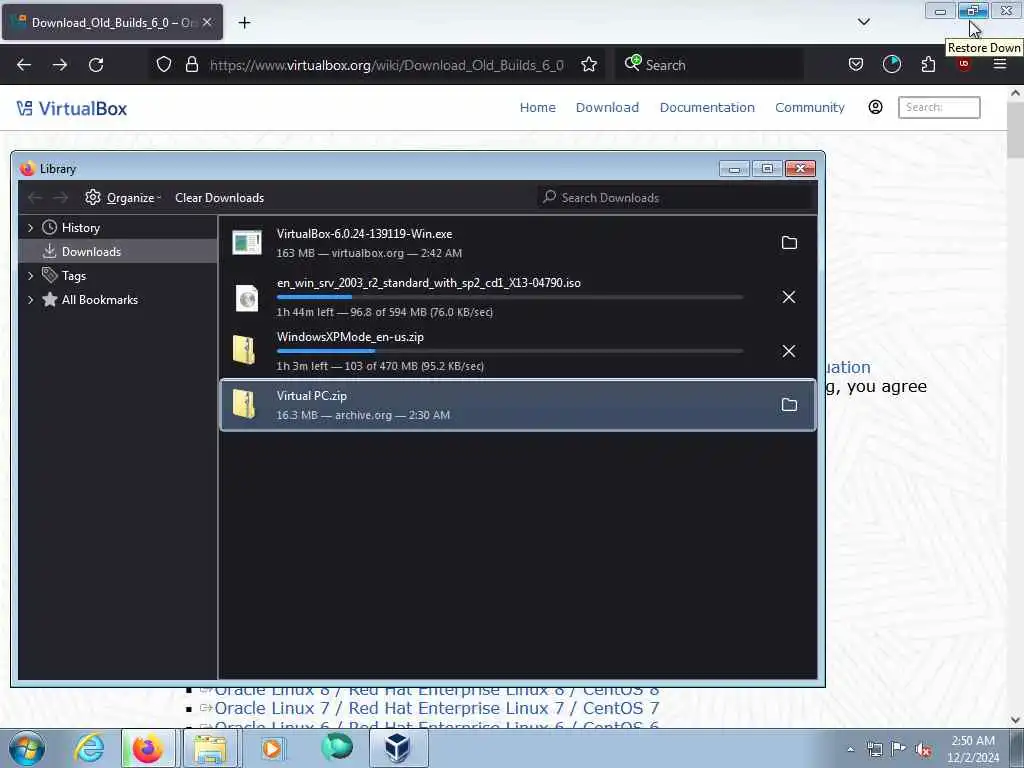Click the WindowsXPMode download progress bar
The height and width of the screenshot is (768, 1024).
510,351
